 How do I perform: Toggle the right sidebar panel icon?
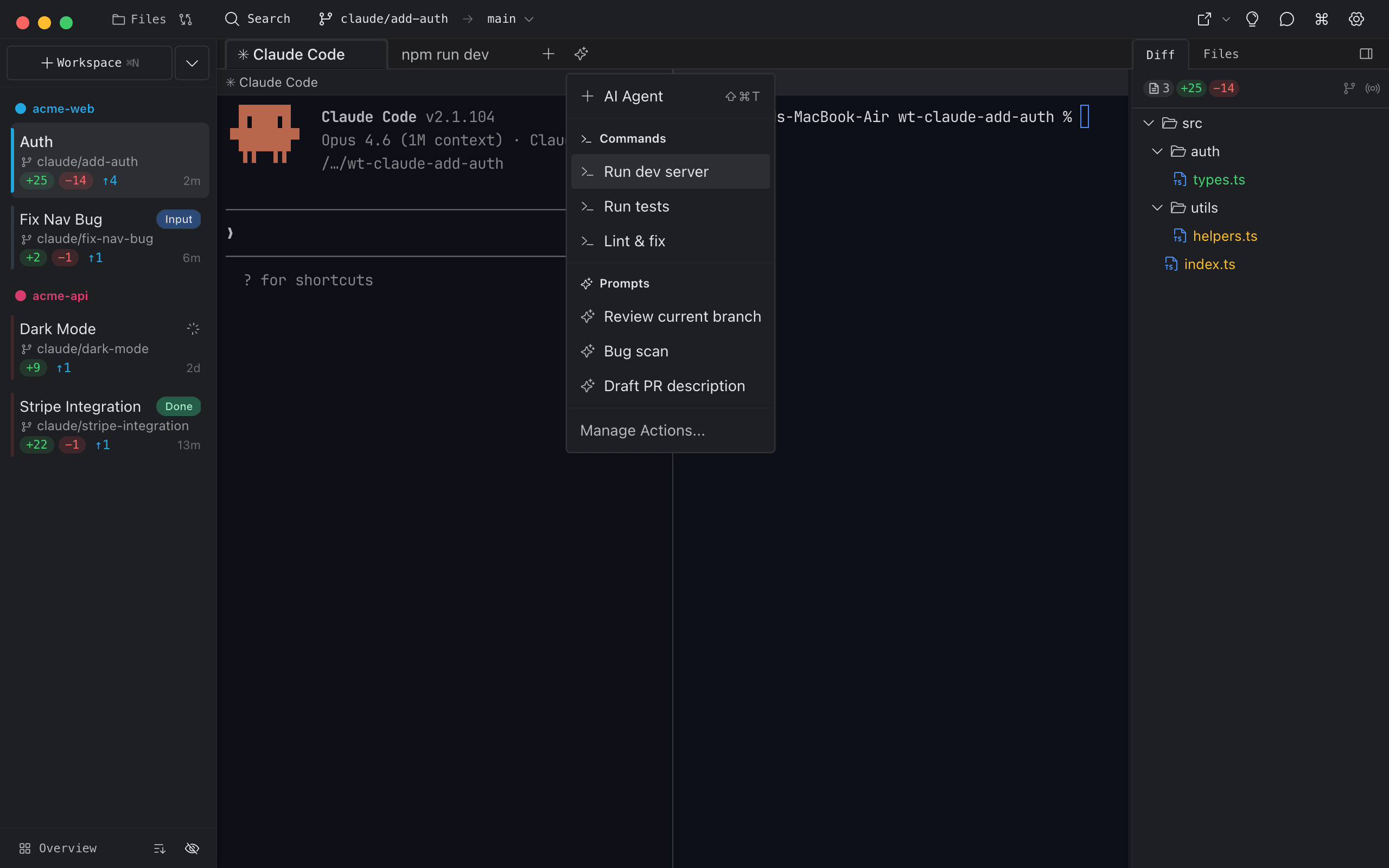(x=1366, y=54)
